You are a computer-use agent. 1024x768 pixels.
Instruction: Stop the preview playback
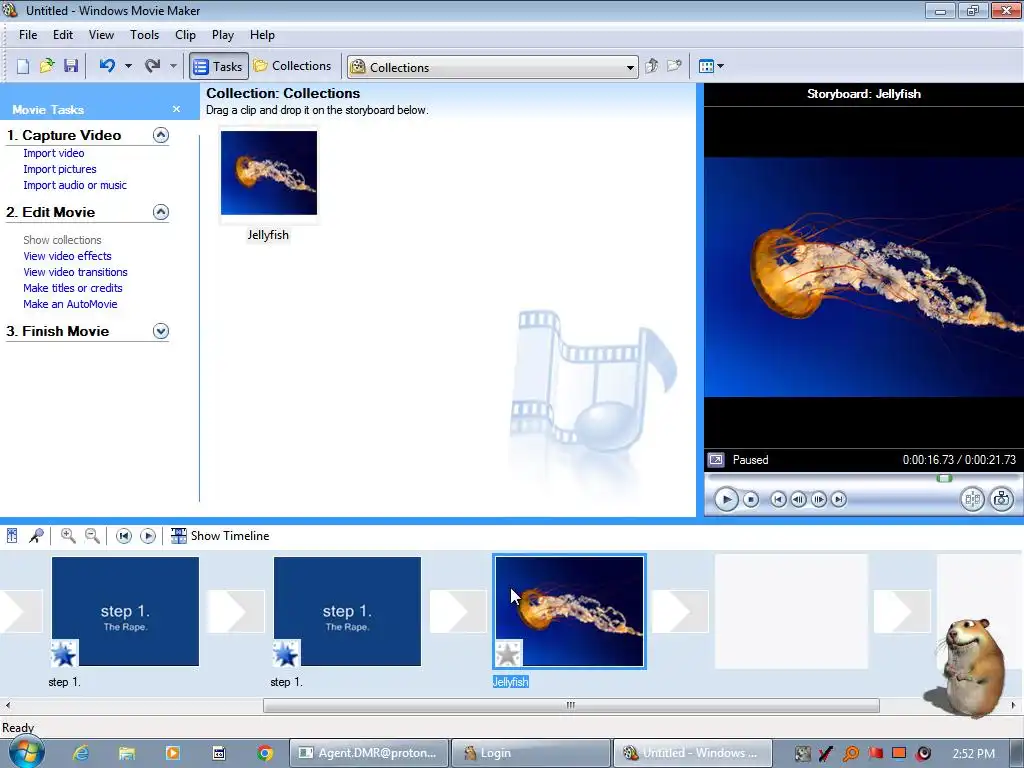[751, 500]
